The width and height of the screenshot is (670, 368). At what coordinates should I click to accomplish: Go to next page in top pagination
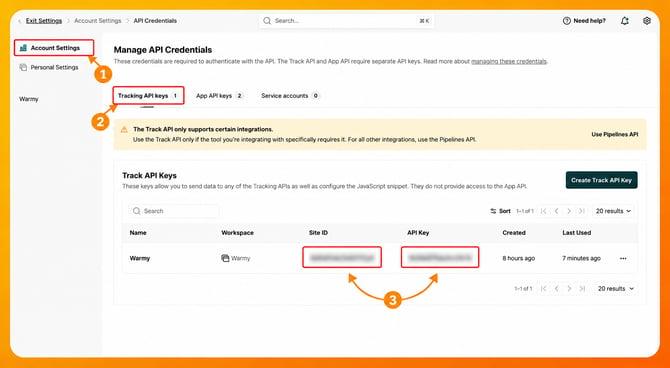click(569, 211)
